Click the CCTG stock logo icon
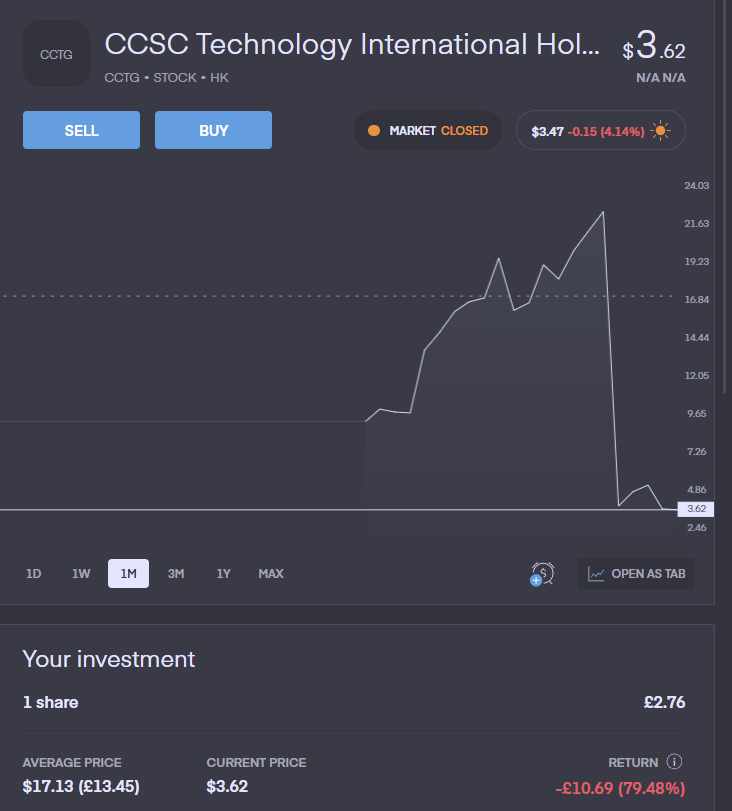The width and height of the screenshot is (732, 811). pos(56,54)
